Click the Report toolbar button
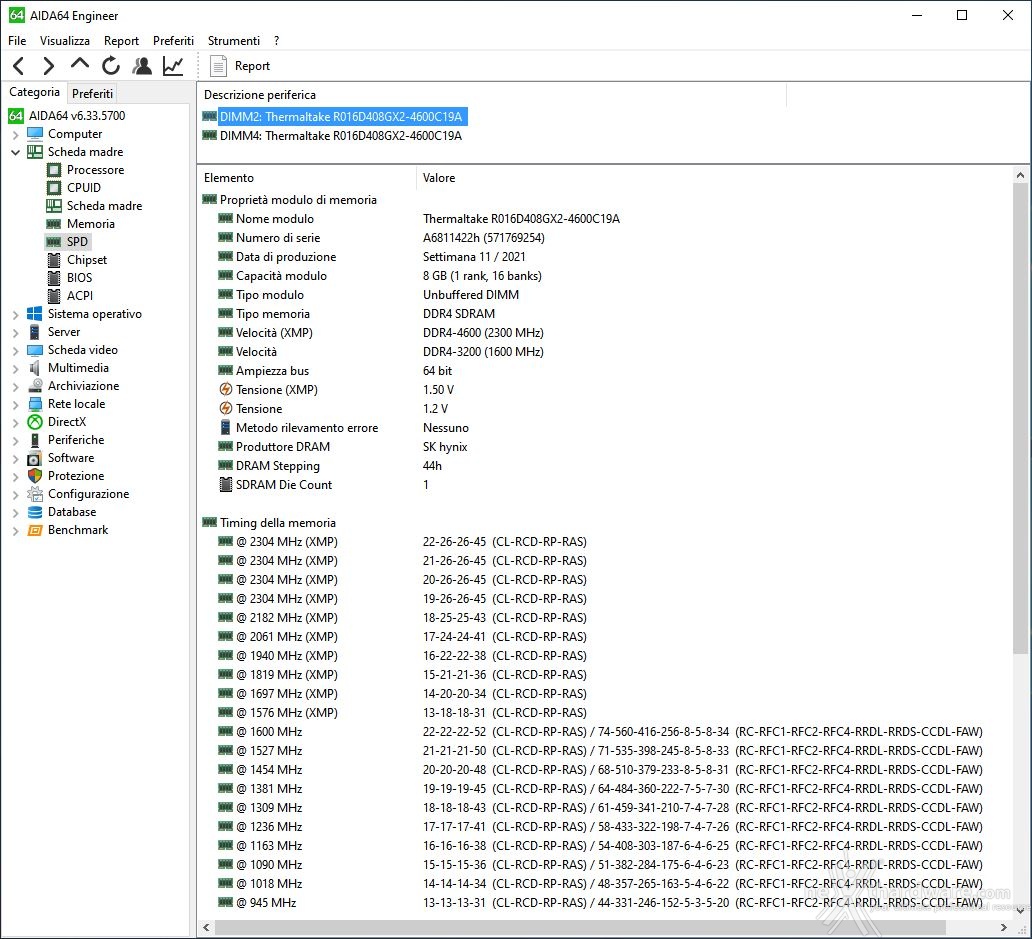Screen dimensions: 1032x939 tap(240, 66)
